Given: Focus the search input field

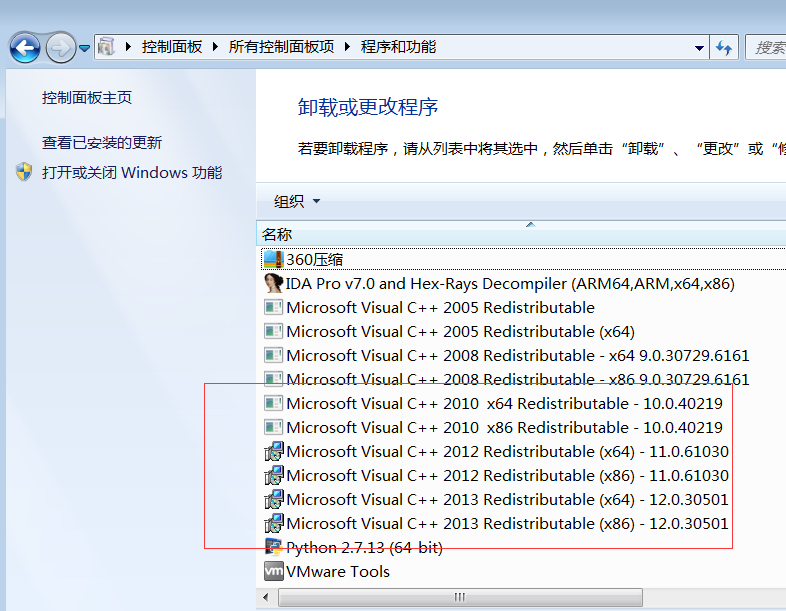Looking at the screenshot, I should 766,48.
